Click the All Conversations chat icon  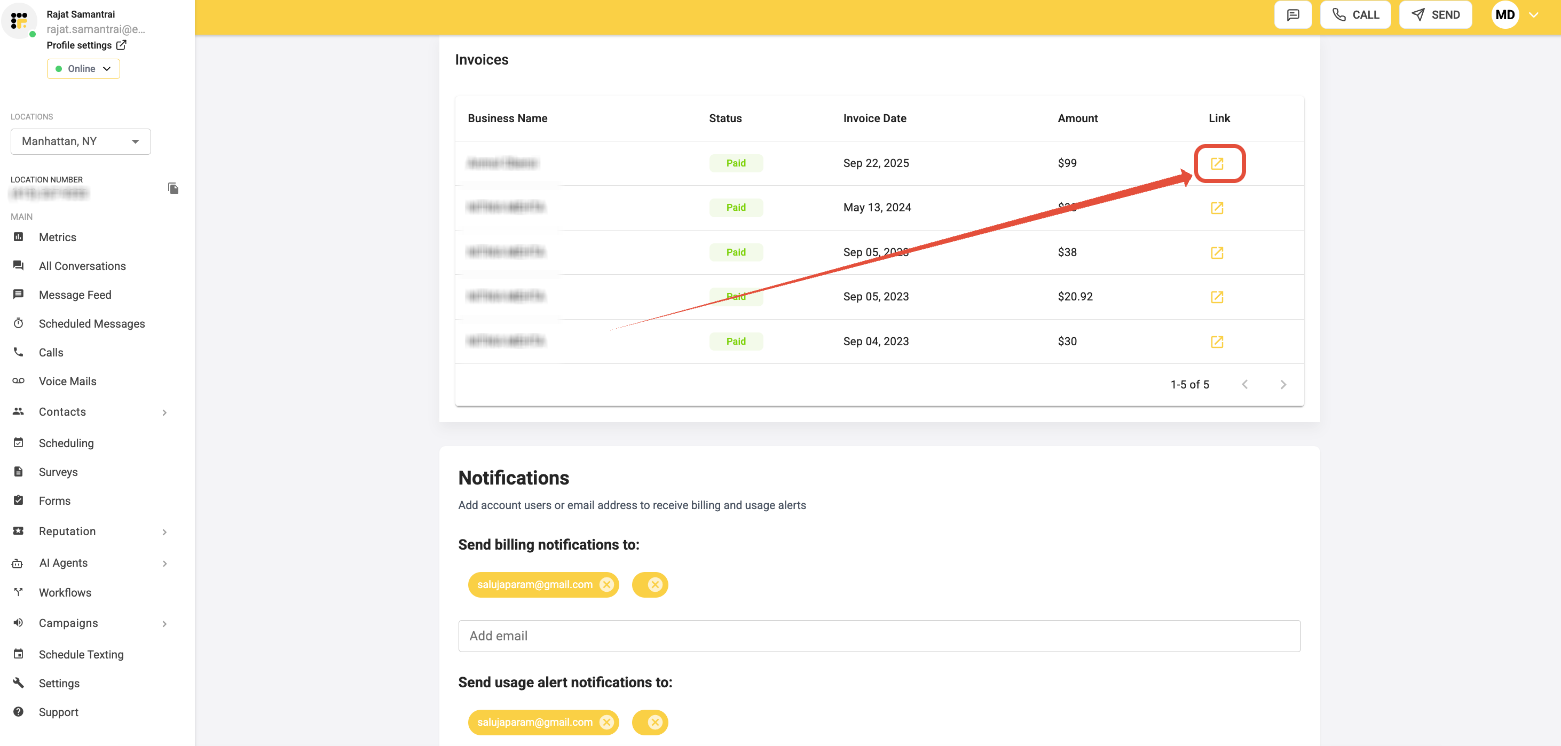pyautogui.click(x=18, y=266)
